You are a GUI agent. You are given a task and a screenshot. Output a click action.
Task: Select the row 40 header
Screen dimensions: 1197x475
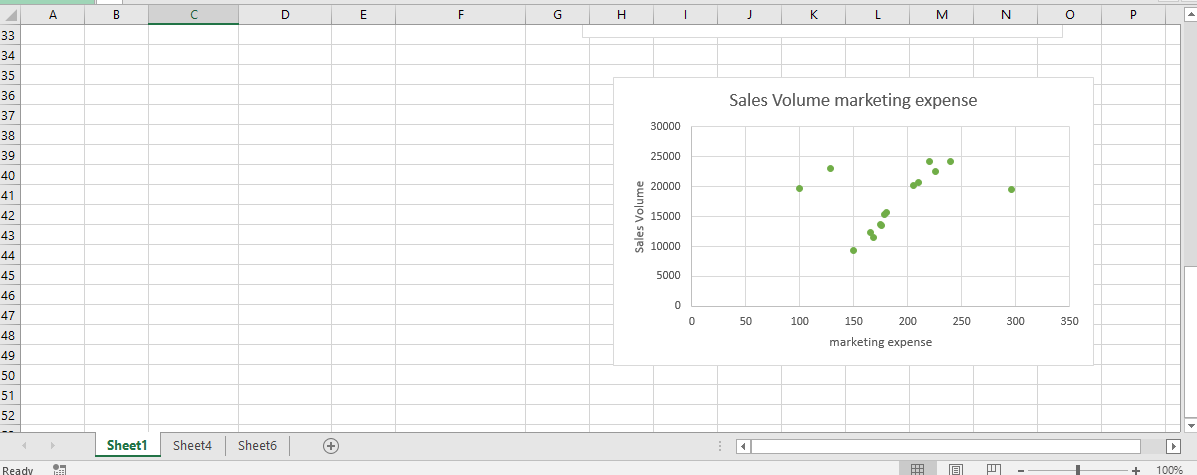click(x=9, y=176)
